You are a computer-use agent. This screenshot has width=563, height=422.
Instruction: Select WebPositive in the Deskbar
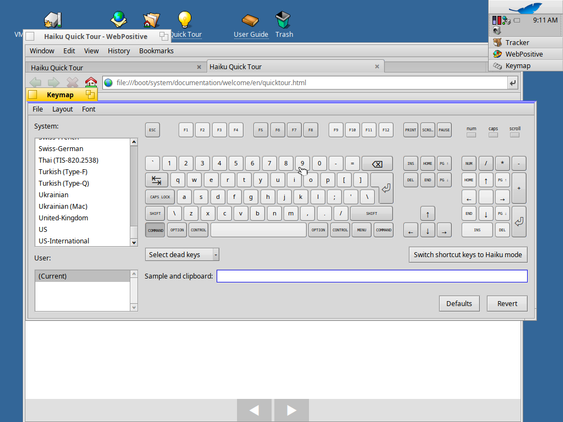(526, 54)
